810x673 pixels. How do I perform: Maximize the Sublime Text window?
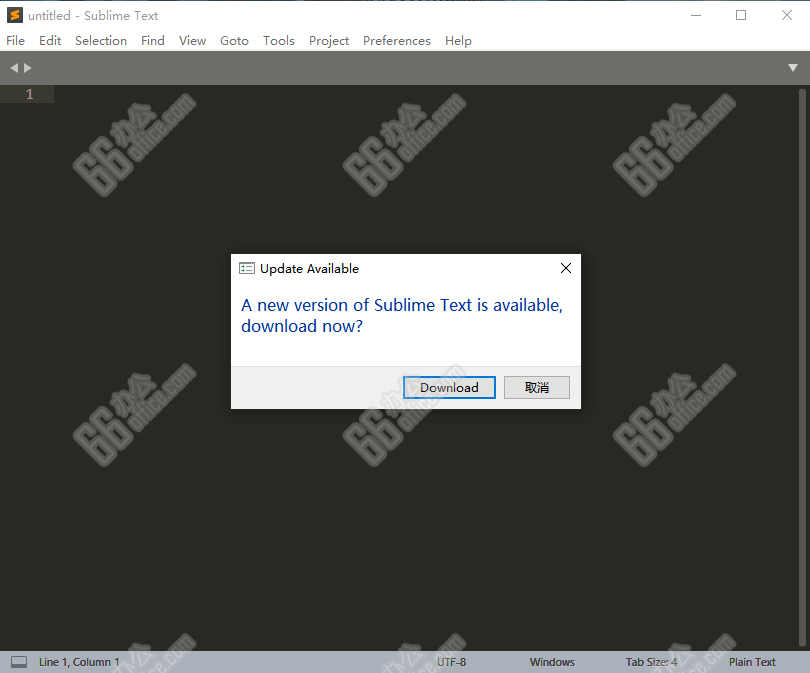(x=741, y=15)
